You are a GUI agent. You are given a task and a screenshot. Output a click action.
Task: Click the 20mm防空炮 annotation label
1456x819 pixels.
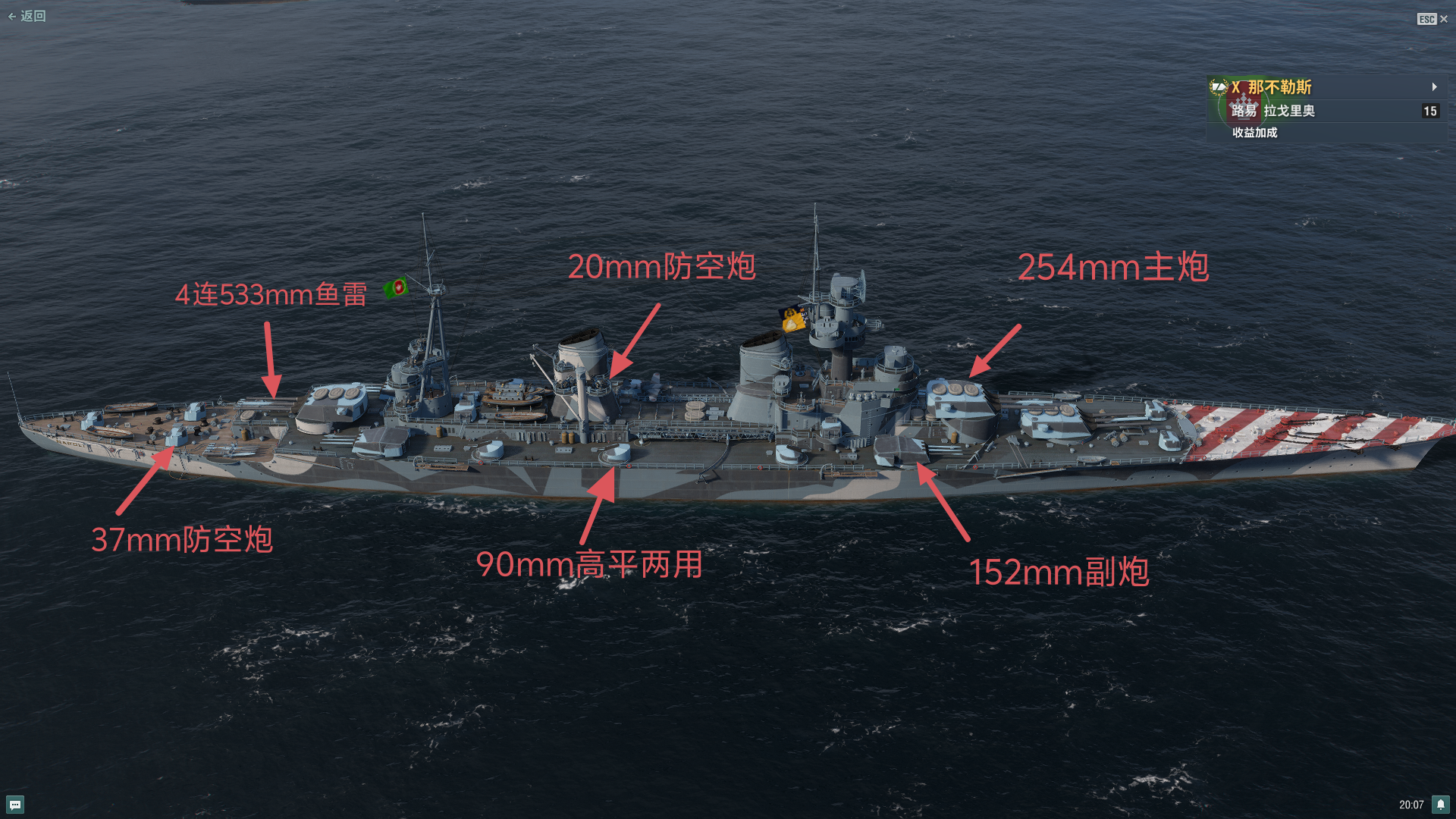point(661,266)
